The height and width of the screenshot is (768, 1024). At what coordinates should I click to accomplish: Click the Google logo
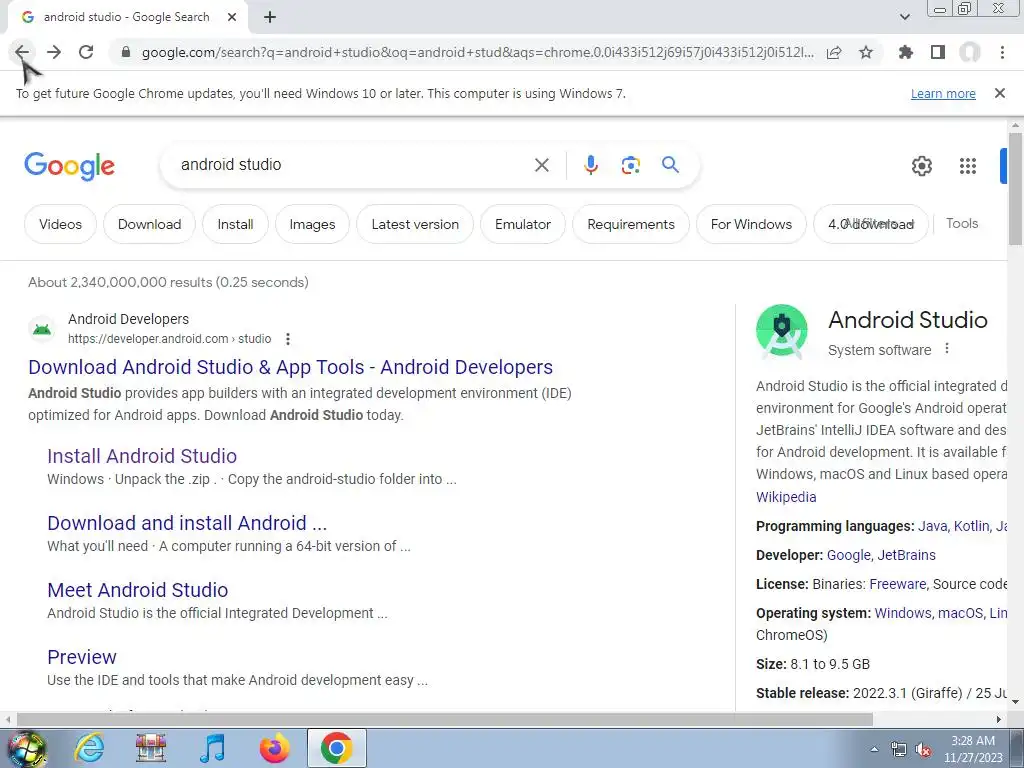(x=69, y=166)
